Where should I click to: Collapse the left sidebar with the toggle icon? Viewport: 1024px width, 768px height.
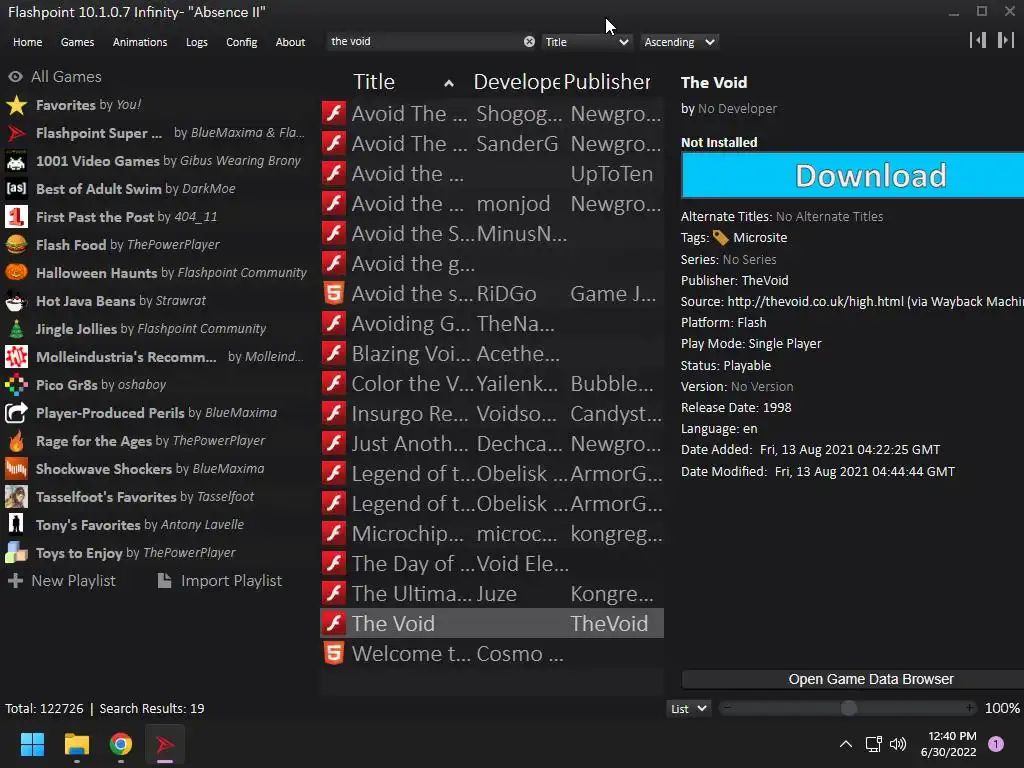coord(978,40)
